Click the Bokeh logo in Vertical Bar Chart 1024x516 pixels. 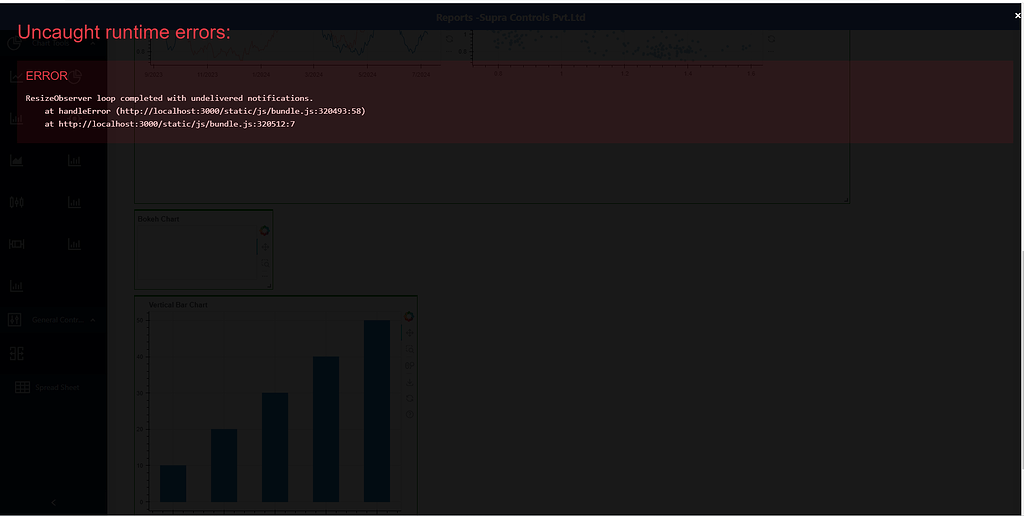tap(409, 317)
